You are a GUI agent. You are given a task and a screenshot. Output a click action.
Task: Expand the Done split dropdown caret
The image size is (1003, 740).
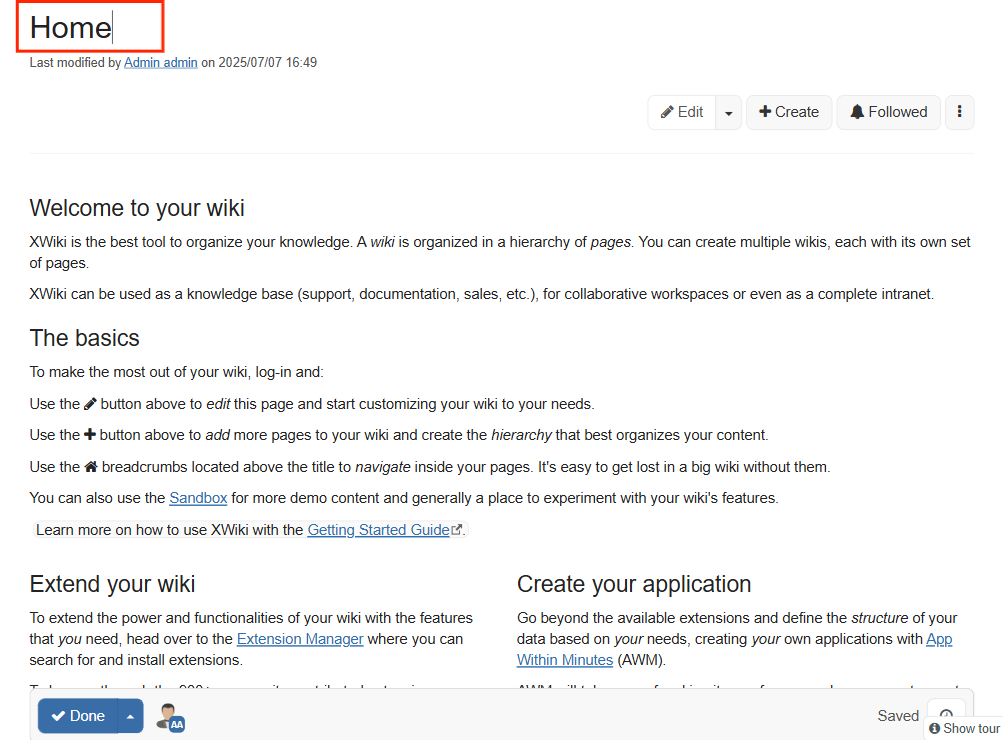click(130, 716)
